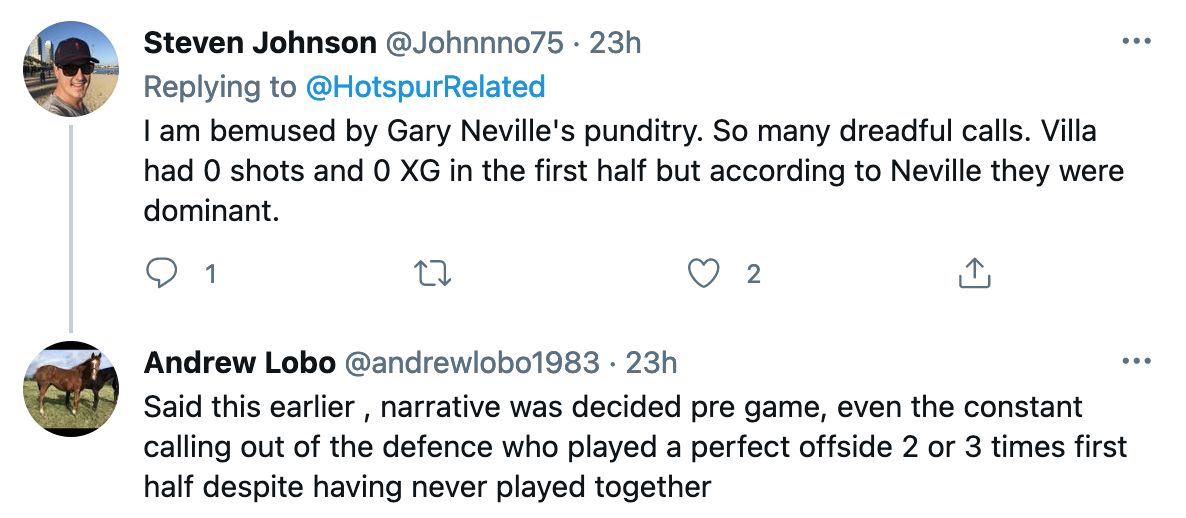
Task: Share Steven Johnson's tweet
Action: tap(973, 273)
